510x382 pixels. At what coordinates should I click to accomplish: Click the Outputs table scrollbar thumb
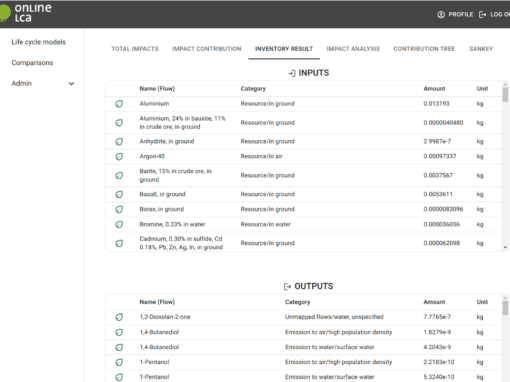pyautogui.click(x=505, y=308)
